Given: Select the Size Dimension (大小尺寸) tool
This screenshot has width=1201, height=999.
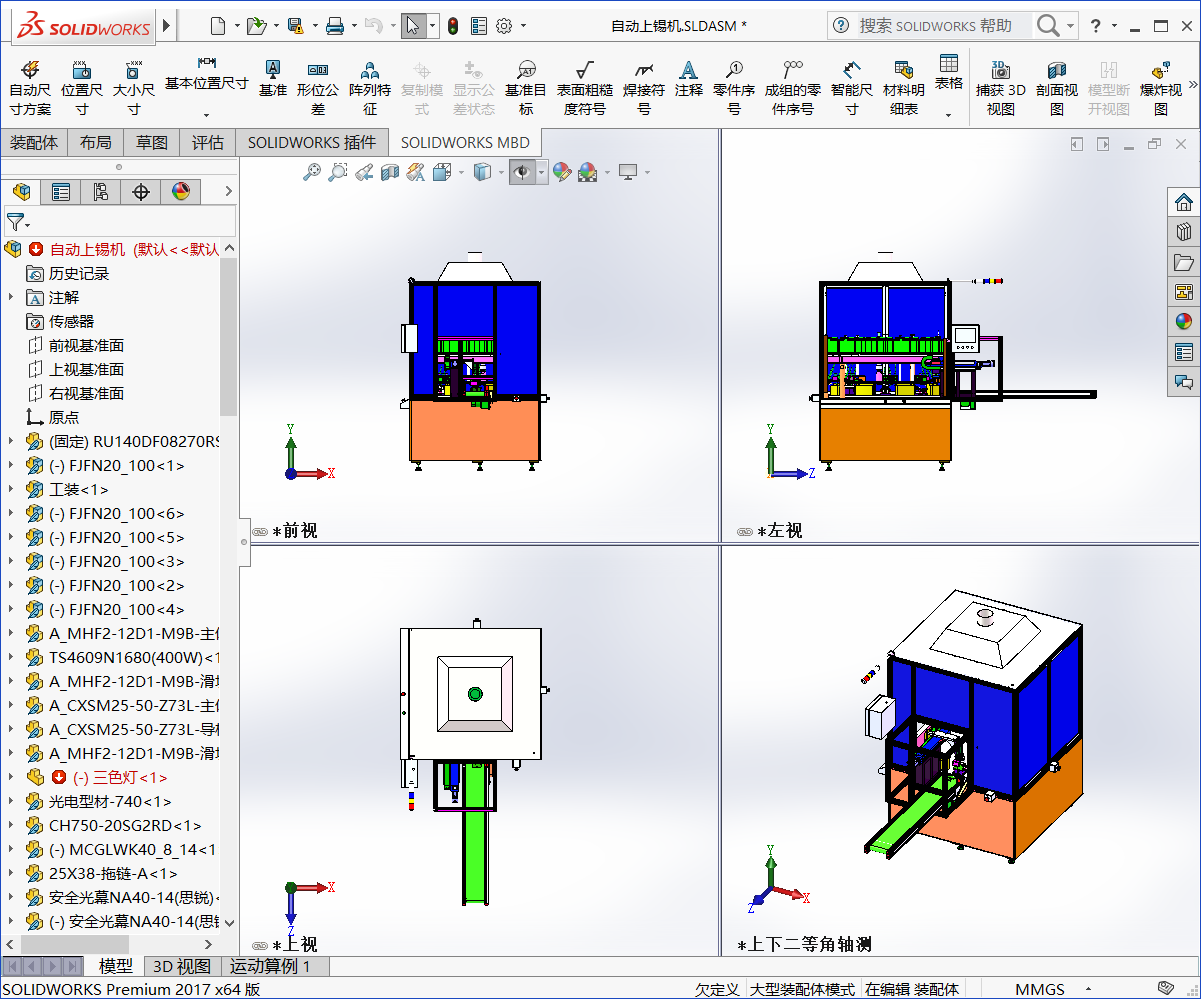Looking at the screenshot, I should (133, 88).
